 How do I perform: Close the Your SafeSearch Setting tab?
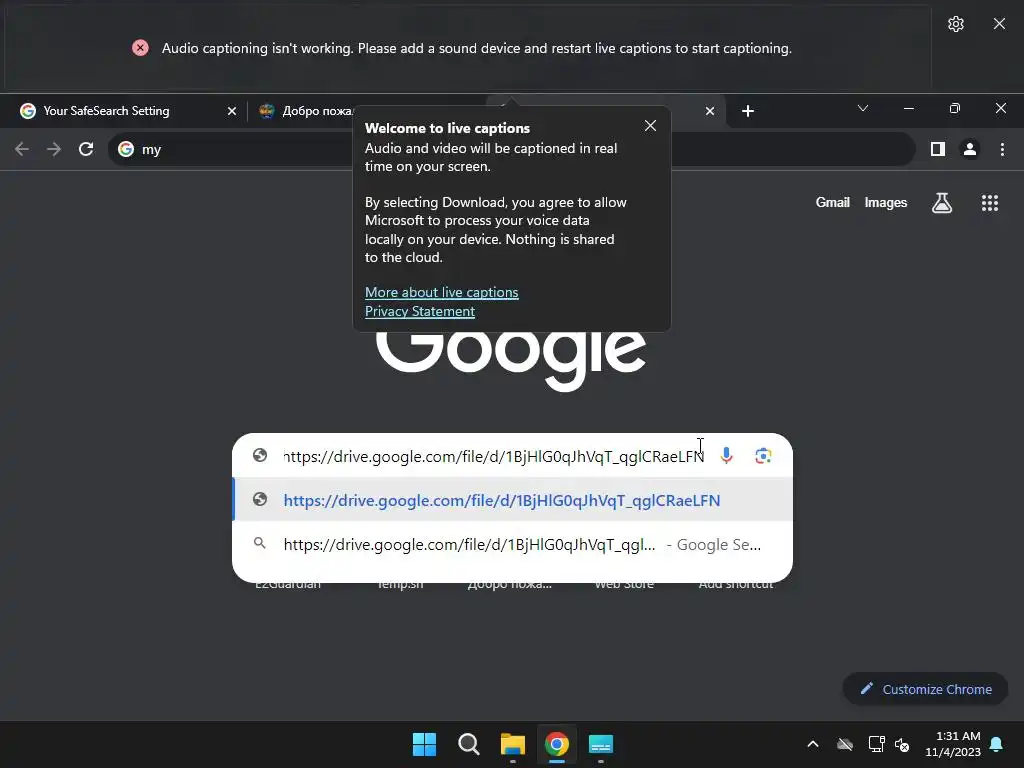click(x=231, y=111)
